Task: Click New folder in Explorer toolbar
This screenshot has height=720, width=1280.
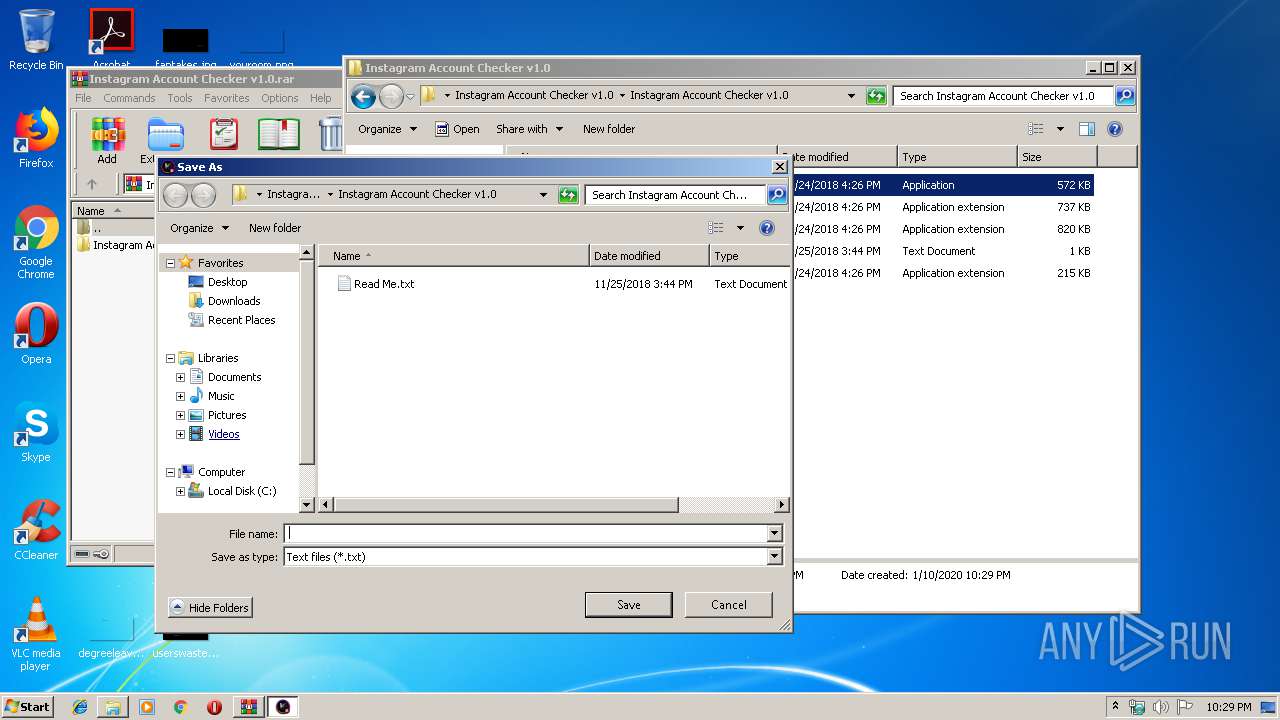Action: (609, 129)
